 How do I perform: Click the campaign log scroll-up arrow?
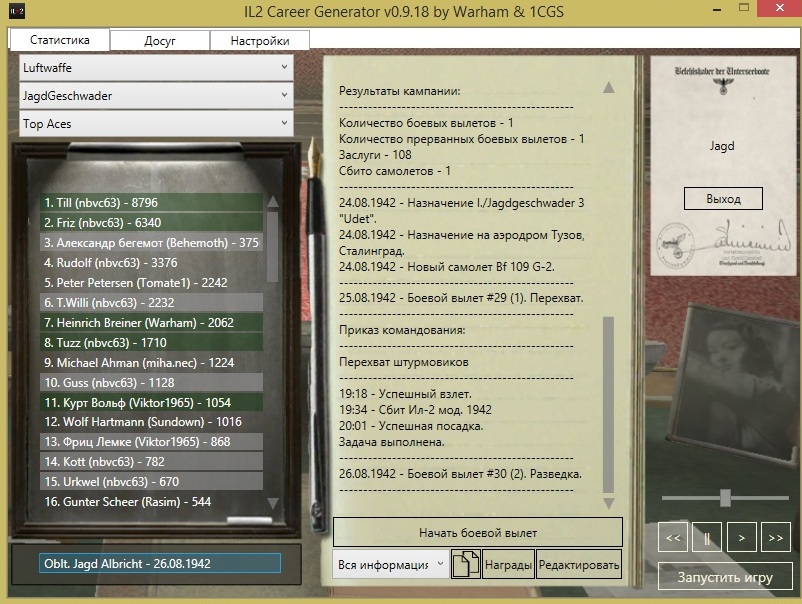click(x=609, y=87)
